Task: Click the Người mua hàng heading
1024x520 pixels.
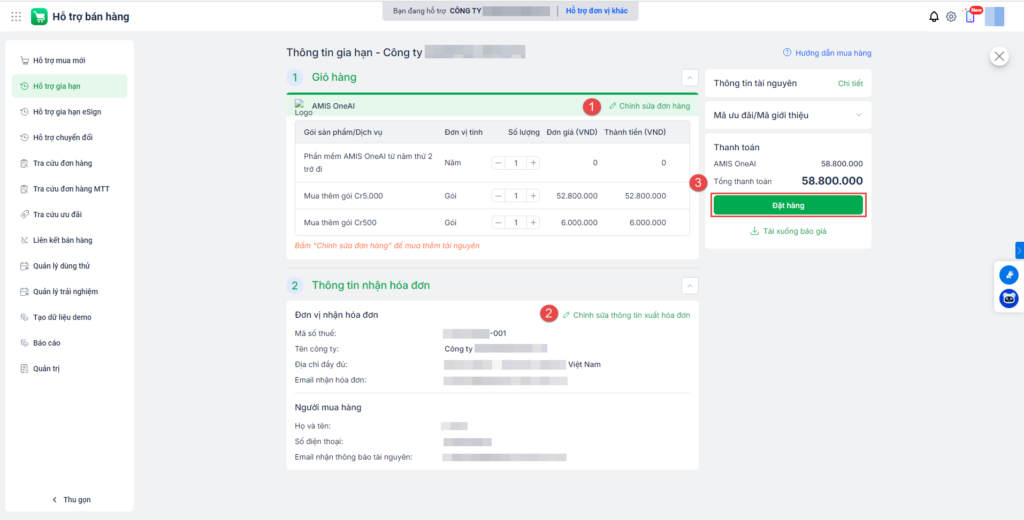Action: 328,408
